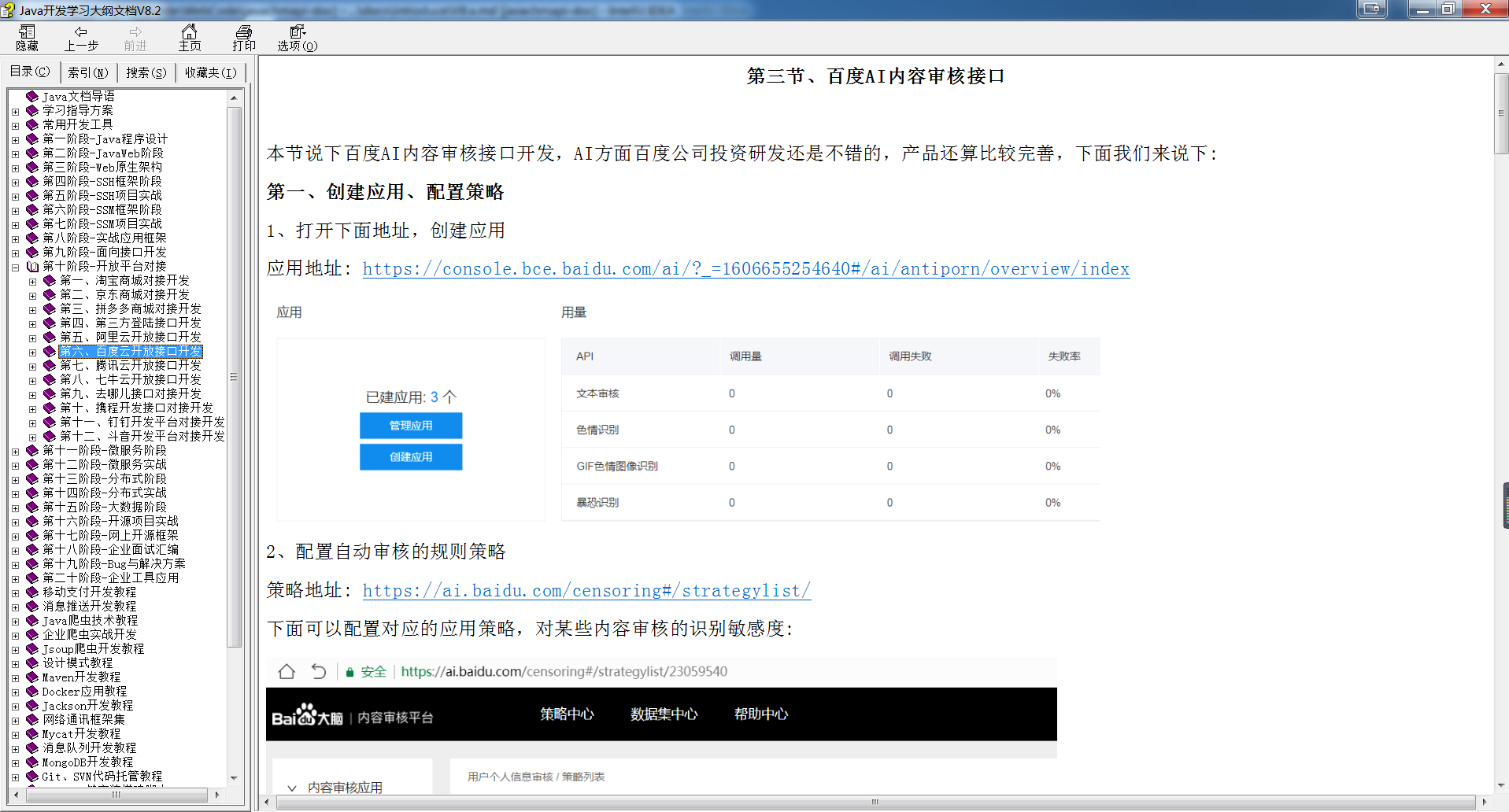
Task: Select Jsoup爬虫开发教程 in the tree
Action: pyautogui.click(x=93, y=648)
